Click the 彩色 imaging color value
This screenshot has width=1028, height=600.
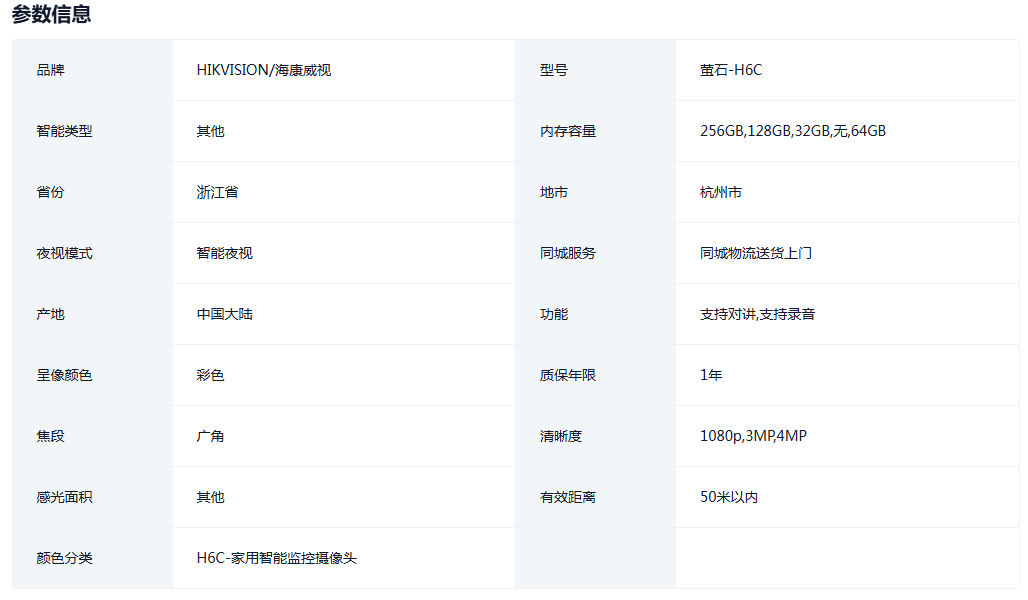(x=210, y=375)
